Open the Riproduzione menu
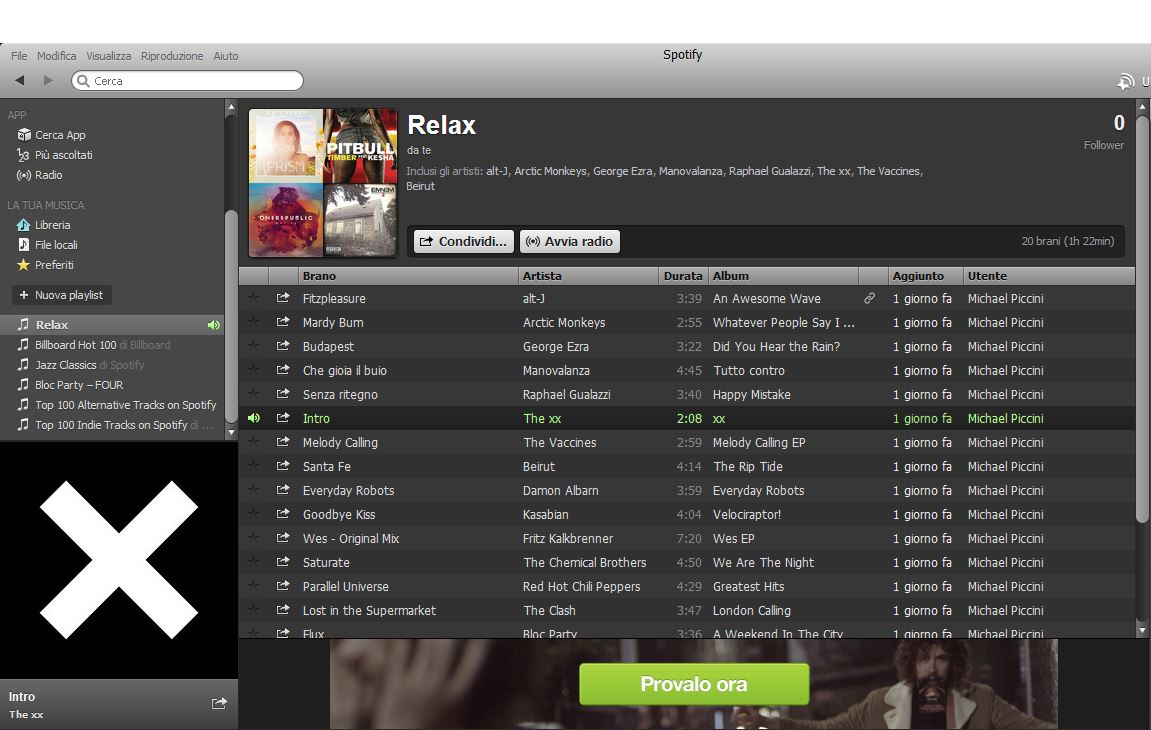Image resolution: width=1151 pixels, height=730 pixels. click(172, 56)
